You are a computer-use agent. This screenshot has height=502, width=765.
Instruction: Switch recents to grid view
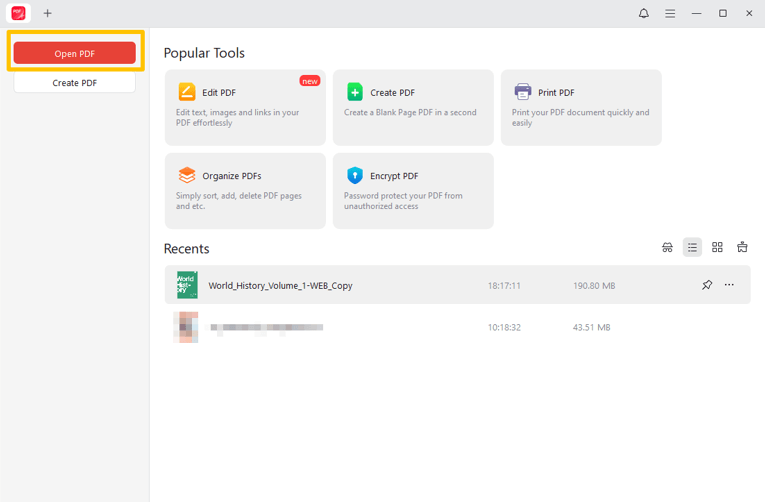717,247
